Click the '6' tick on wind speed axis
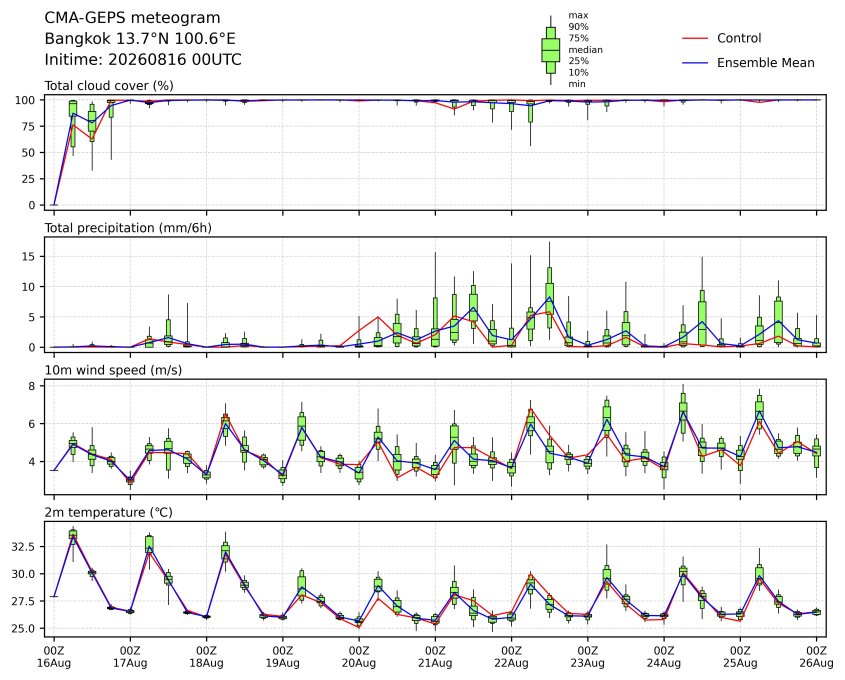 (x=32, y=424)
